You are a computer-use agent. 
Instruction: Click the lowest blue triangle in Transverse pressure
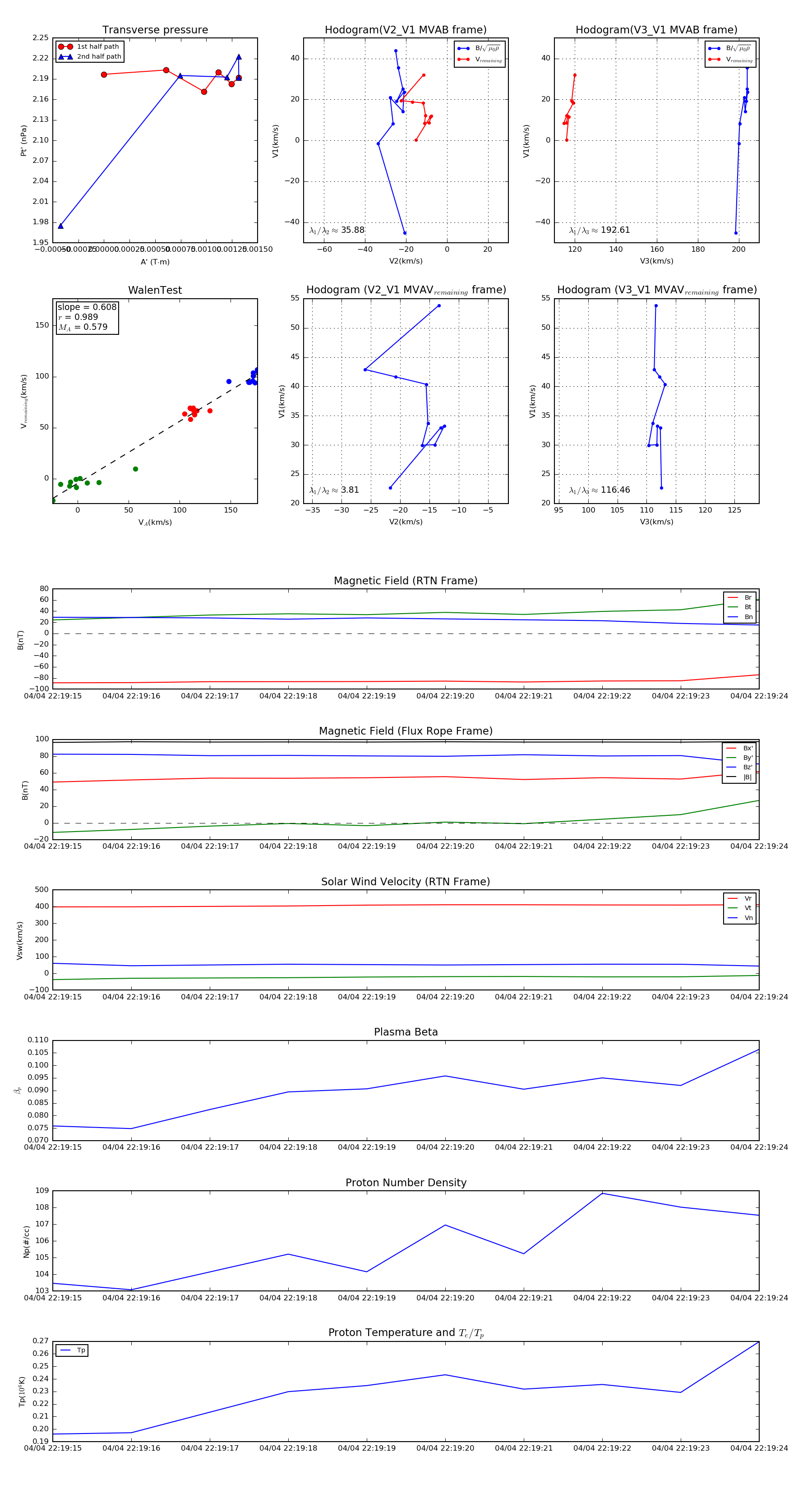(x=61, y=226)
